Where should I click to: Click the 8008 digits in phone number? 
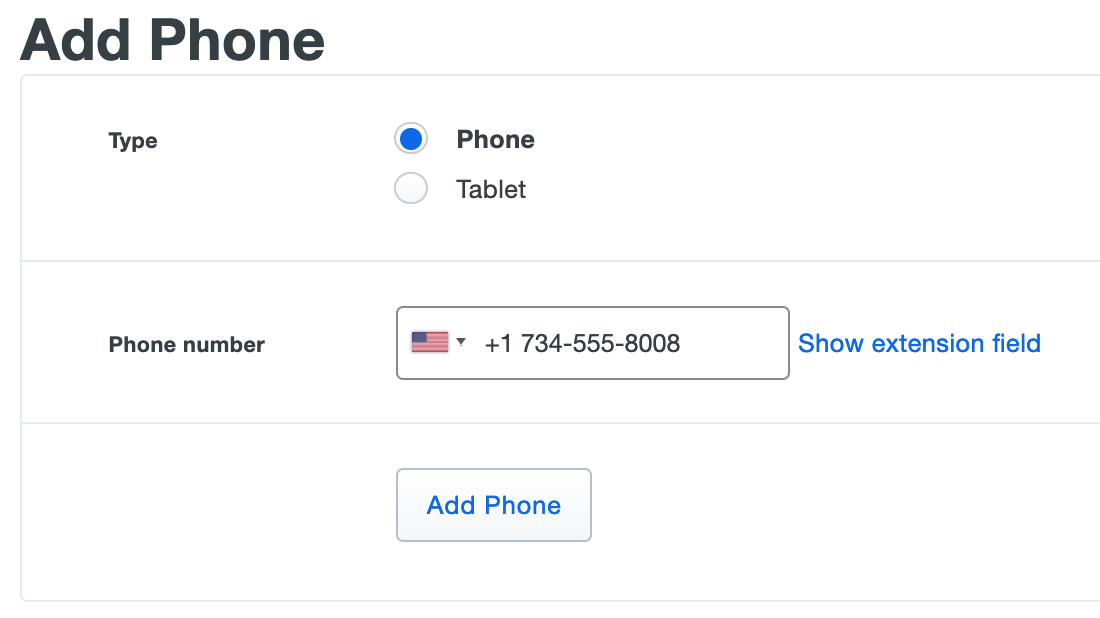tap(653, 344)
